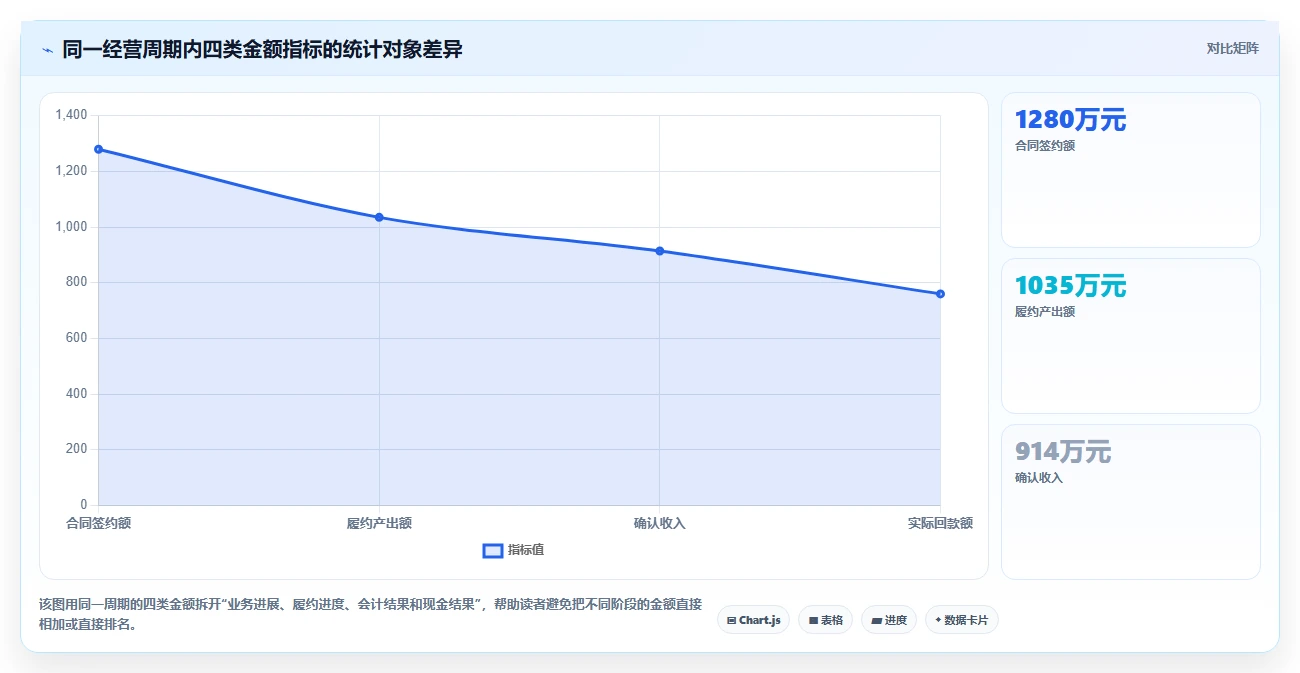Viewport: 1300px width, 673px height.
Task: Click the x-axis label 履约产出额
Action: click(x=379, y=523)
